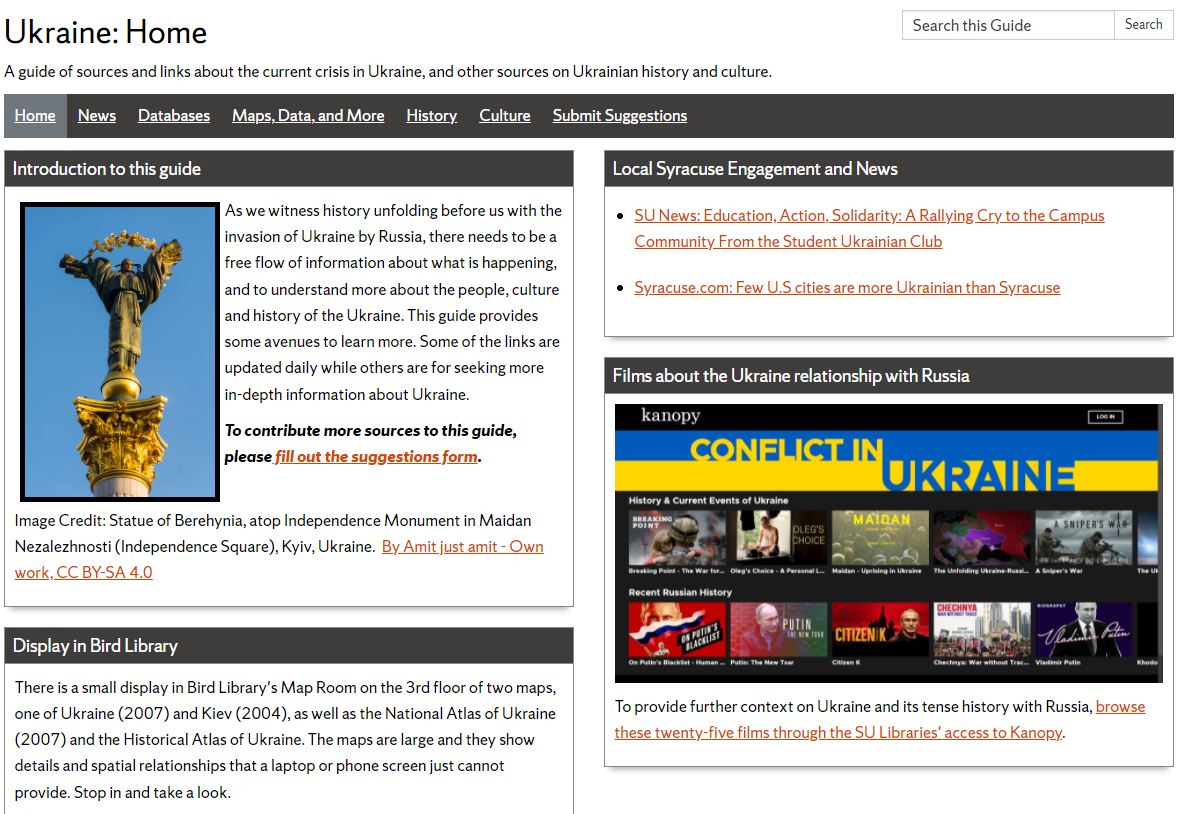Select the Breaking Point film thumbnail
Image resolution: width=1191 pixels, height=814 pixels.
point(676,538)
